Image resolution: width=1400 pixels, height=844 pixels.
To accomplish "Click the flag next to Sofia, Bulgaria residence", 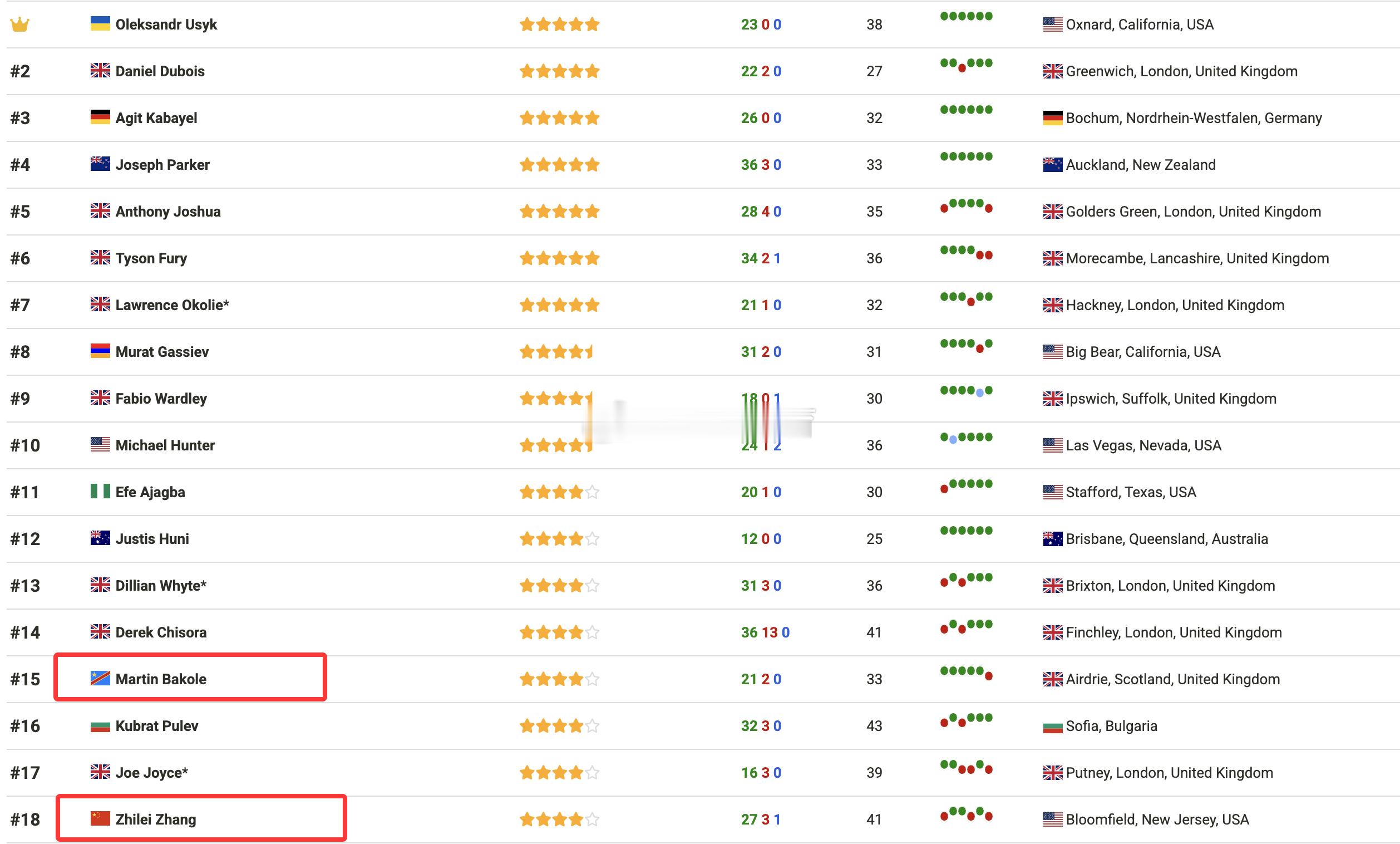I will 1052,727.
